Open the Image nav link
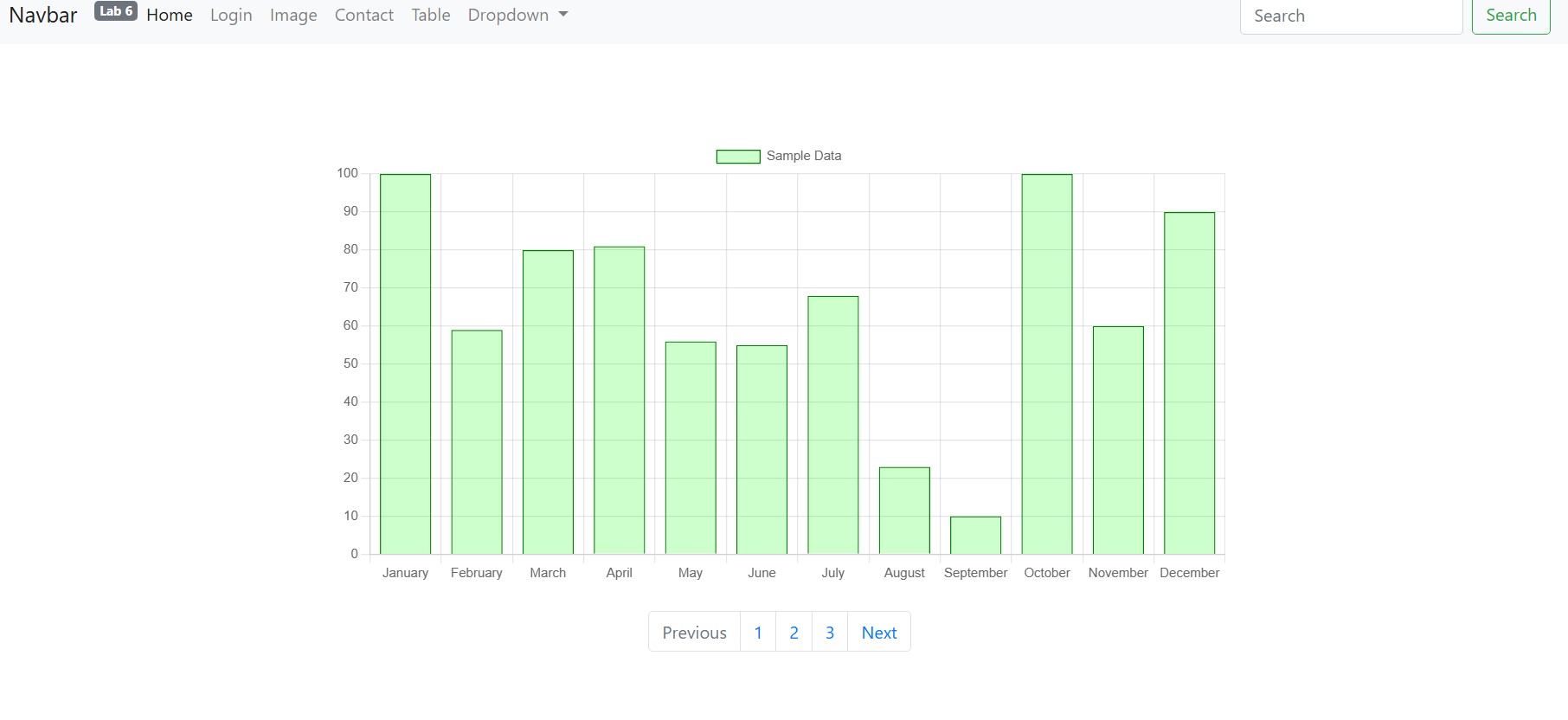 (x=293, y=15)
